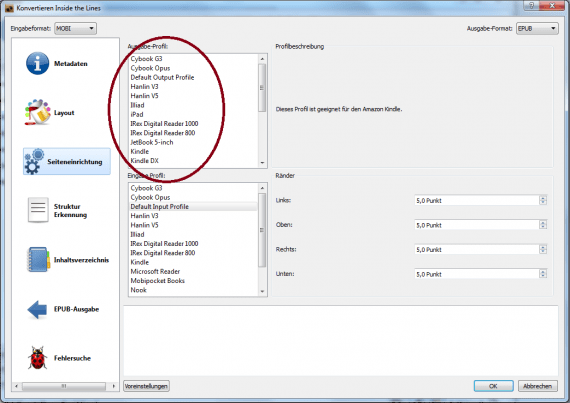Open the Eingabeformat MOBI dropdown
Image resolution: width=570 pixels, height=403 pixels.
coord(75,28)
